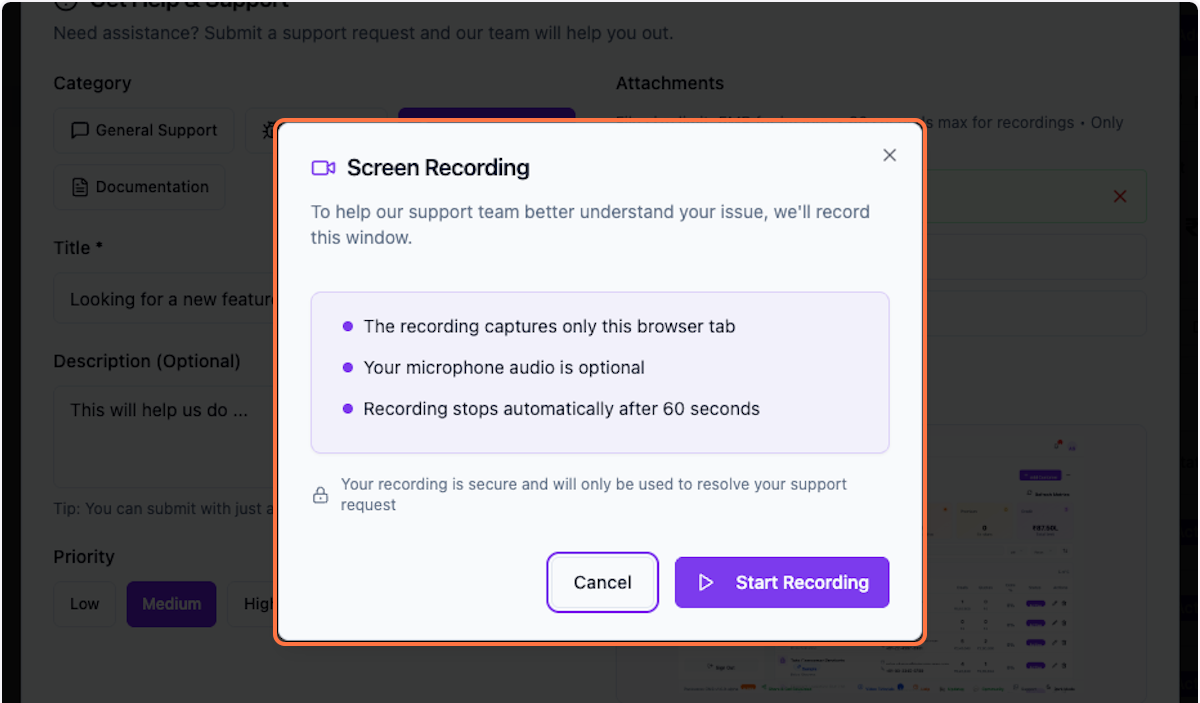The height and width of the screenshot is (703, 1200).
Task: Click the document icon on the Documentation button
Action: [80, 187]
